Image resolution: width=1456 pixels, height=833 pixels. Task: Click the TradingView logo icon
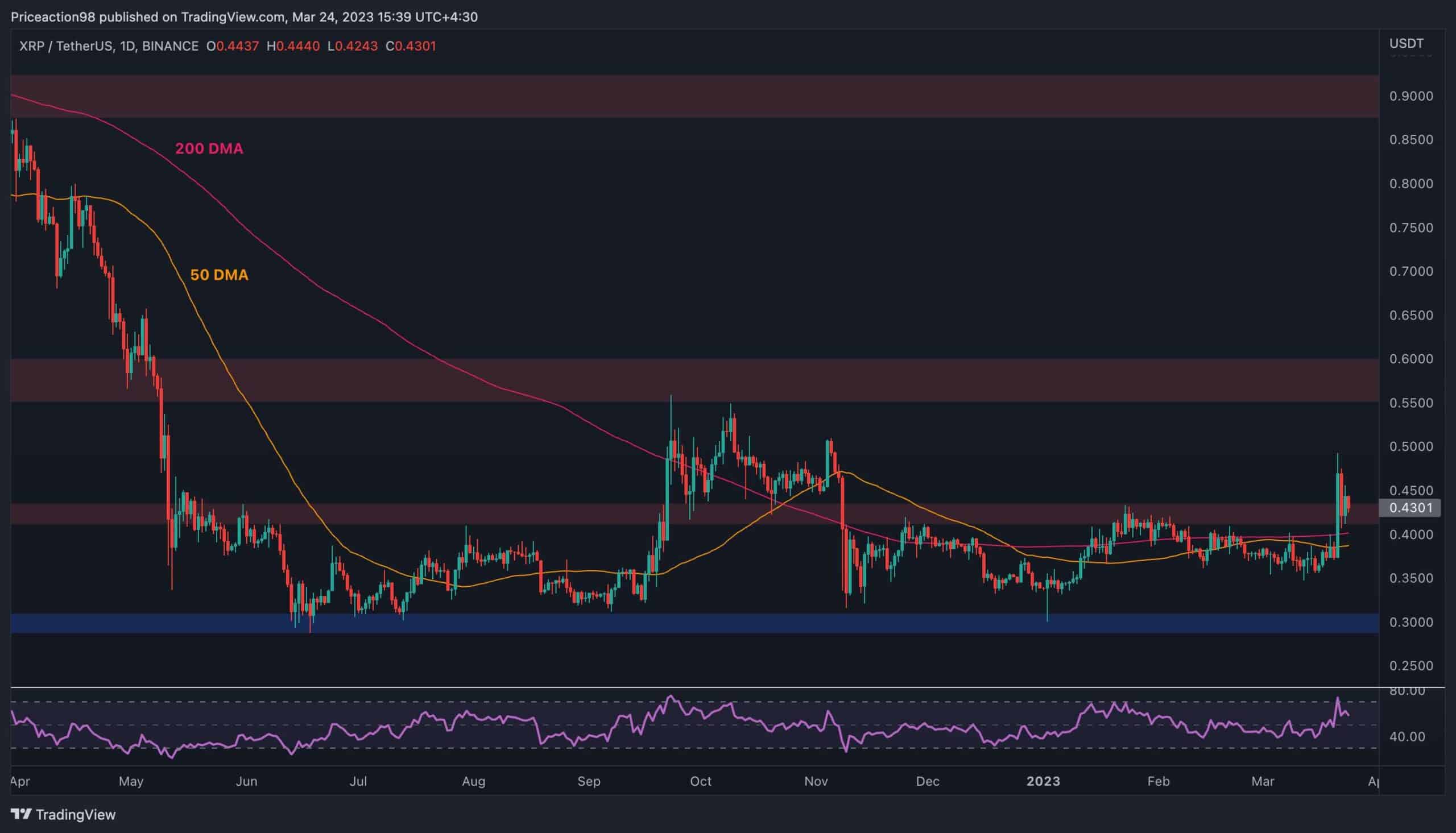[x=22, y=814]
